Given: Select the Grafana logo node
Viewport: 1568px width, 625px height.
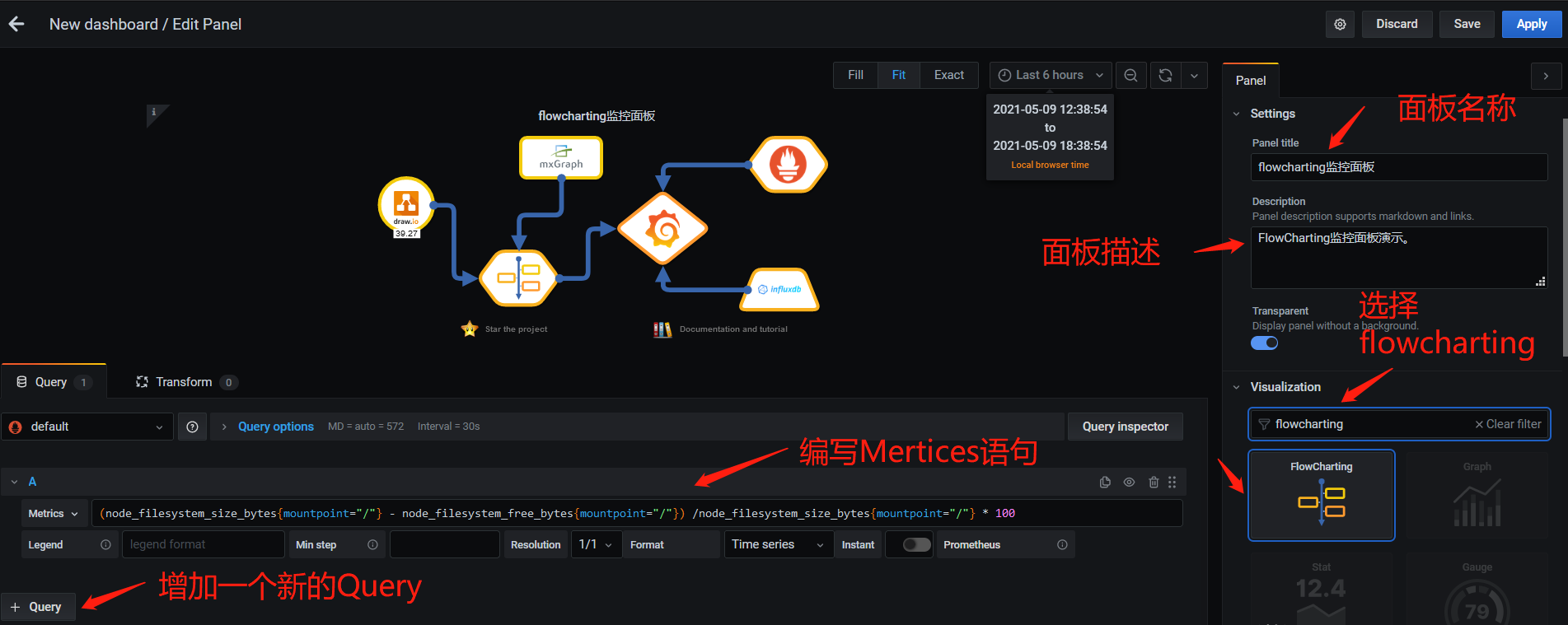Looking at the screenshot, I should click(x=662, y=229).
